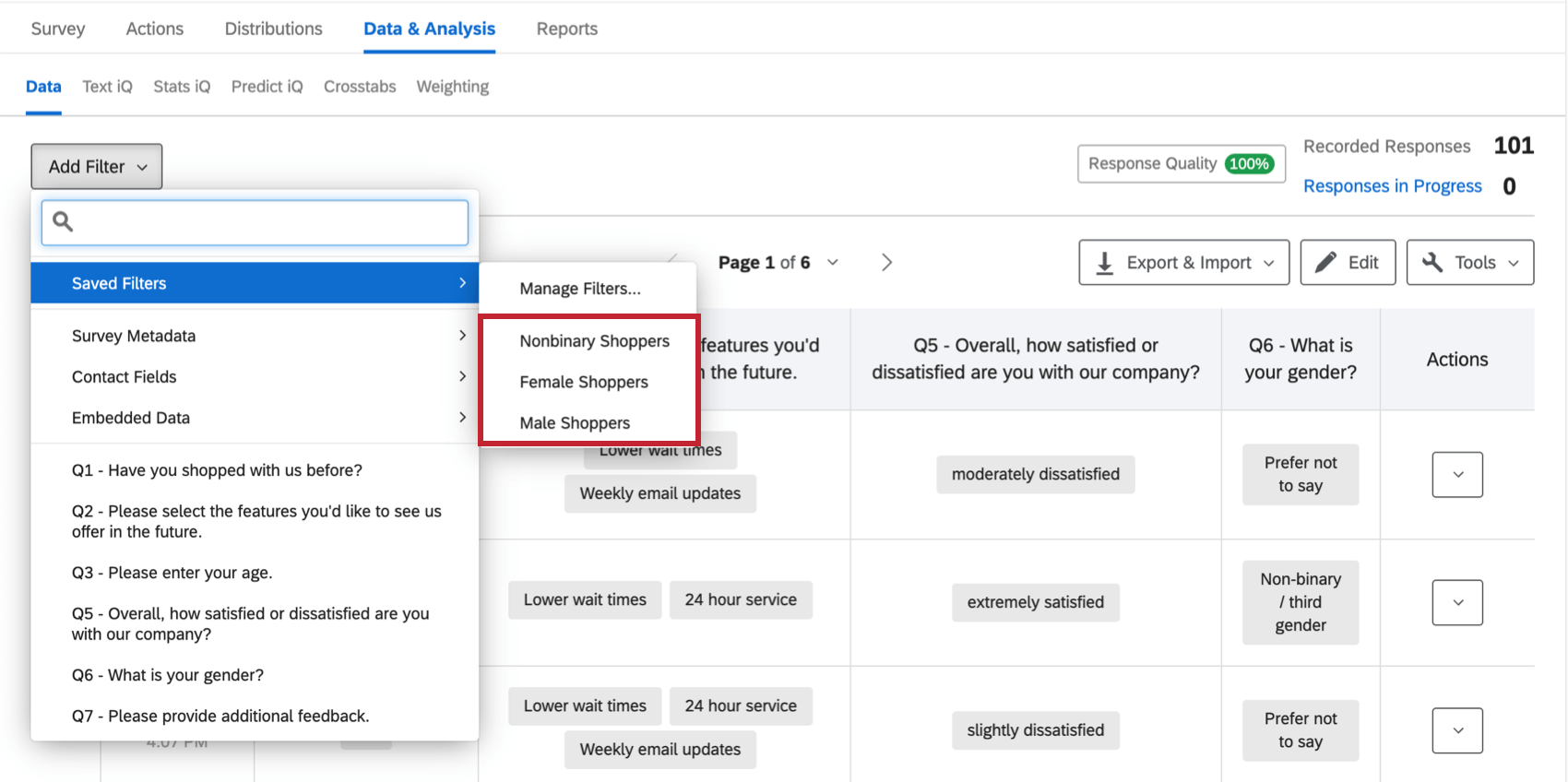Click the search magnifier icon in filter box

[x=63, y=221]
